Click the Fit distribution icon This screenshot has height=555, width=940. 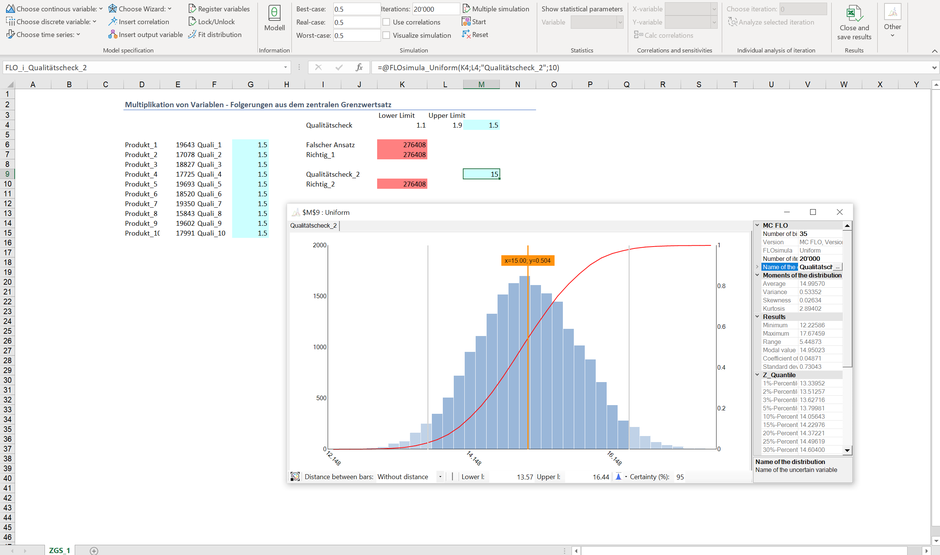[x=192, y=35]
